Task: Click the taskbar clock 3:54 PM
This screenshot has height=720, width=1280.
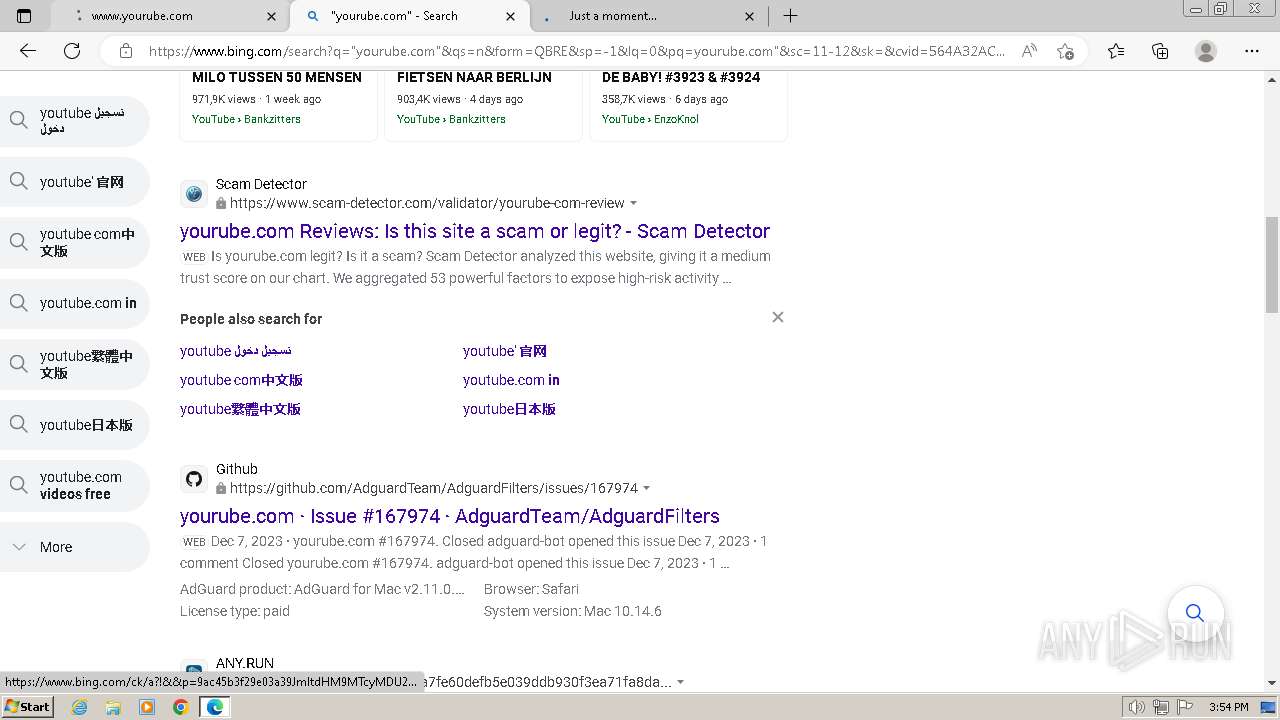Action: [1228, 707]
